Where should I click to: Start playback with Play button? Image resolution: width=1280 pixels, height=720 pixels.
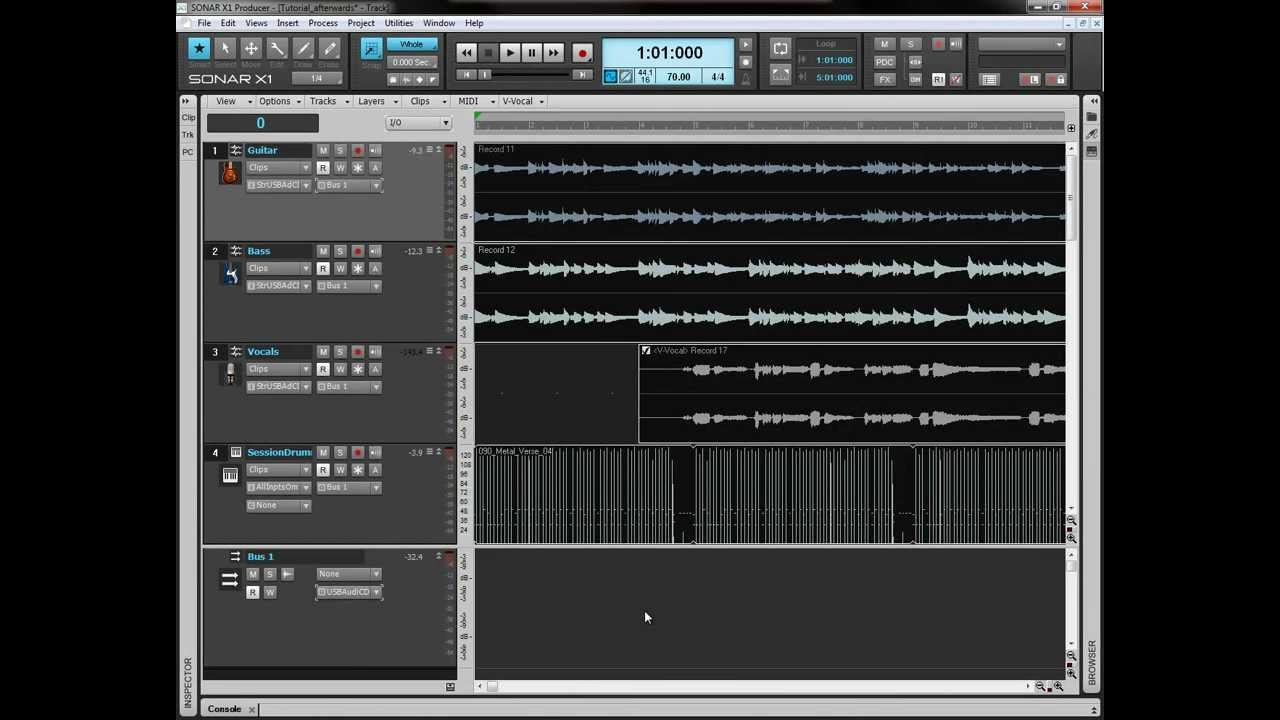click(x=510, y=53)
